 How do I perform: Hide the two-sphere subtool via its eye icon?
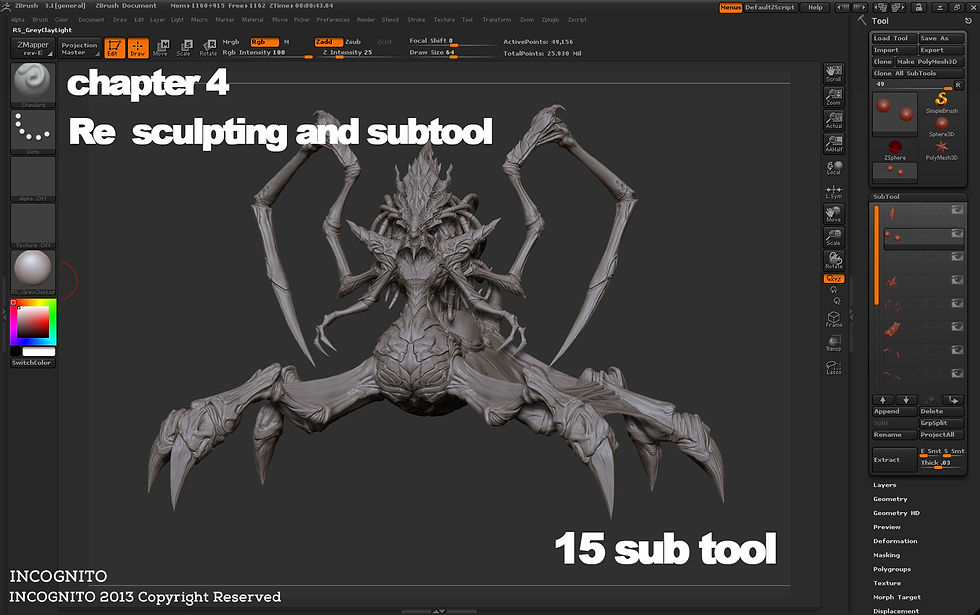(956, 233)
